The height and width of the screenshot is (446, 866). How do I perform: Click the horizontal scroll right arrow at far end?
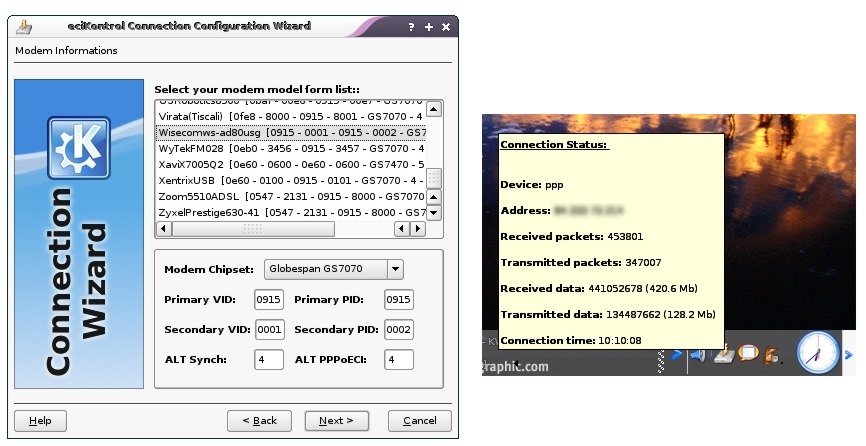[x=418, y=229]
